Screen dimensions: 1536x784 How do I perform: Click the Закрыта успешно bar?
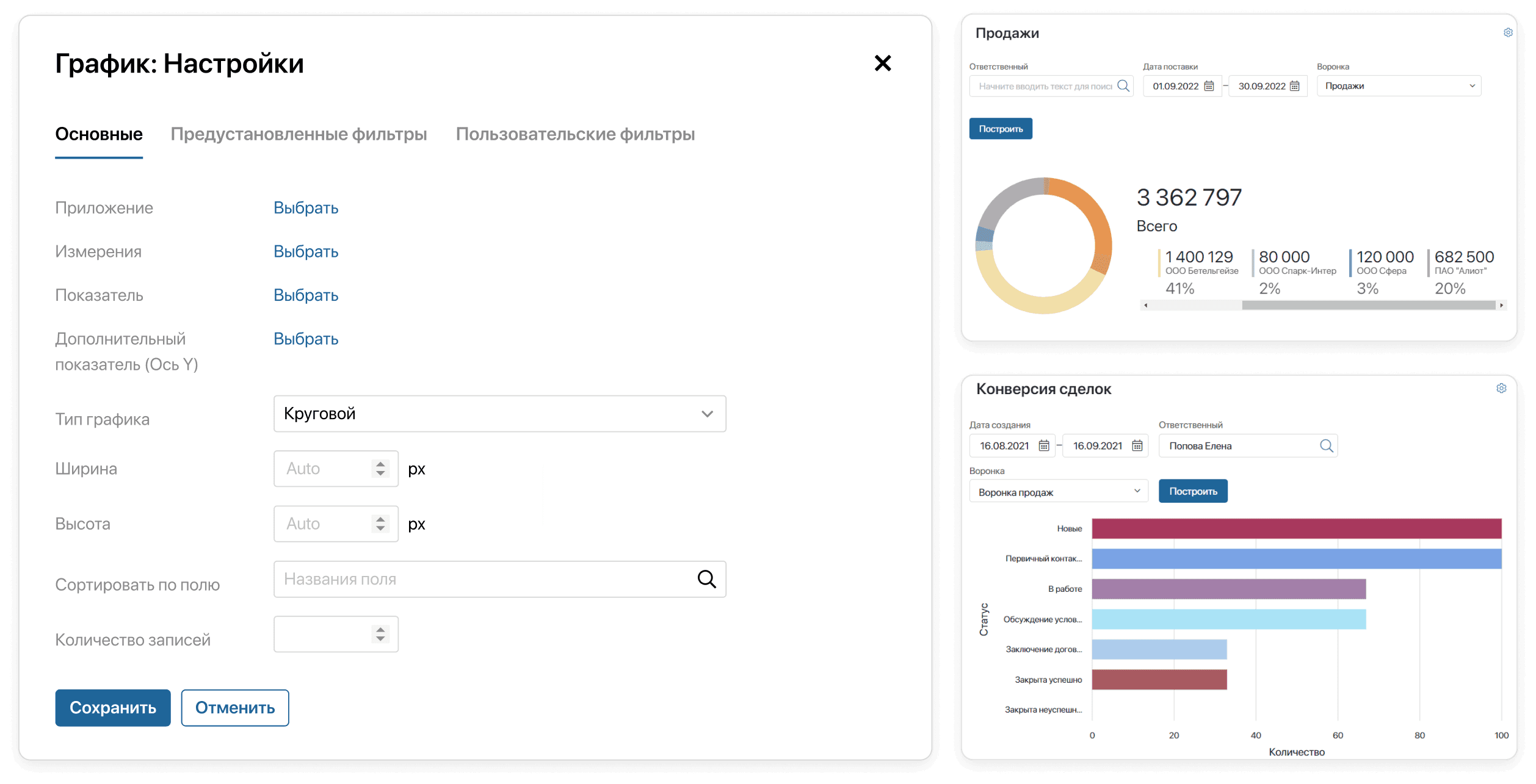coord(1159,680)
